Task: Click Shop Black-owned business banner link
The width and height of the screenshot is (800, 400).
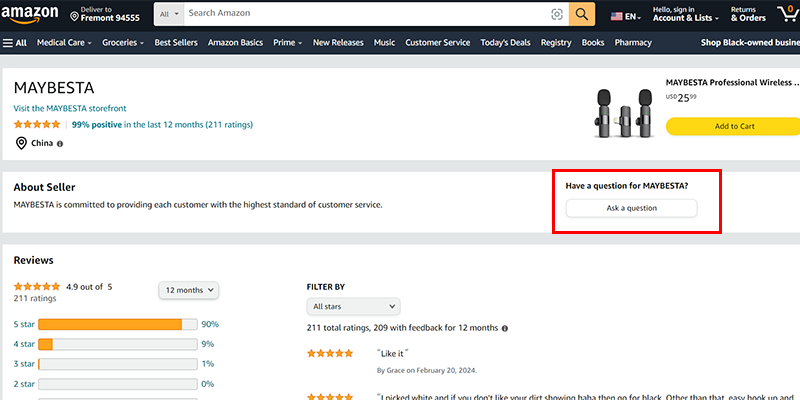Action: 750,43
